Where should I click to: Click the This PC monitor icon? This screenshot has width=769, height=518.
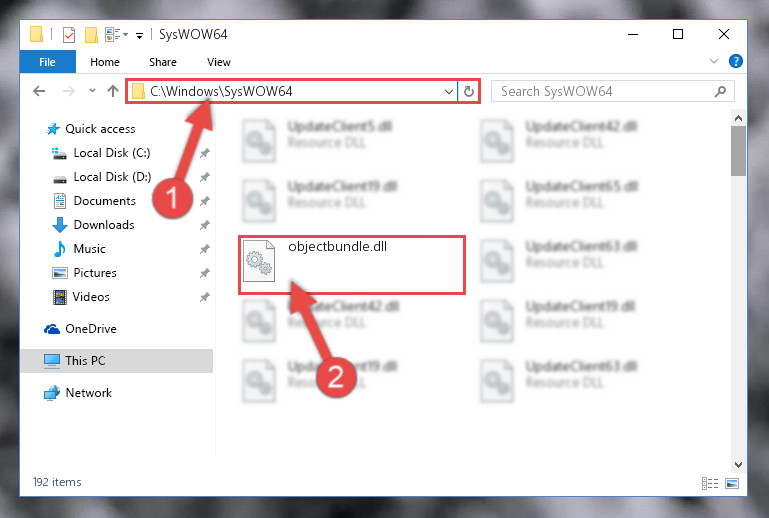click(x=51, y=361)
